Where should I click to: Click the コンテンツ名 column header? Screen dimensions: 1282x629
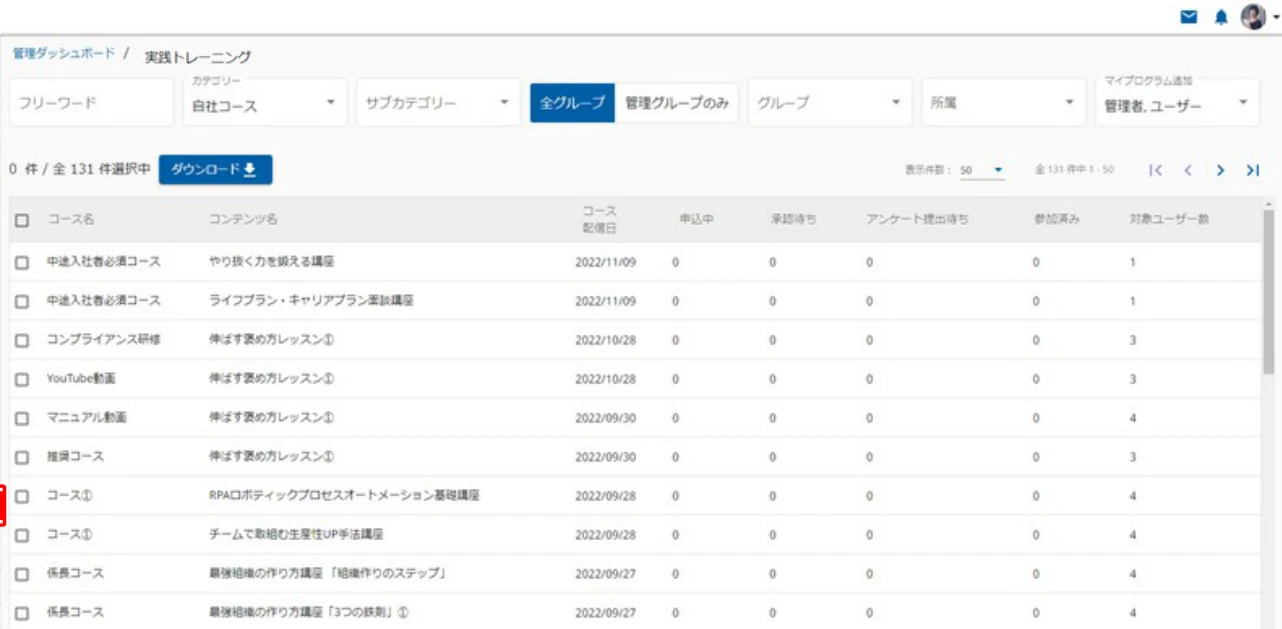(243, 220)
